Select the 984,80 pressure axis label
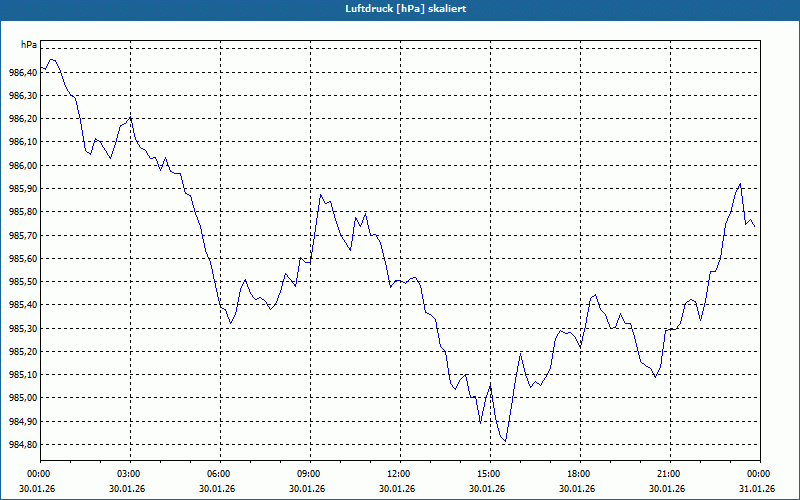 click(23, 445)
